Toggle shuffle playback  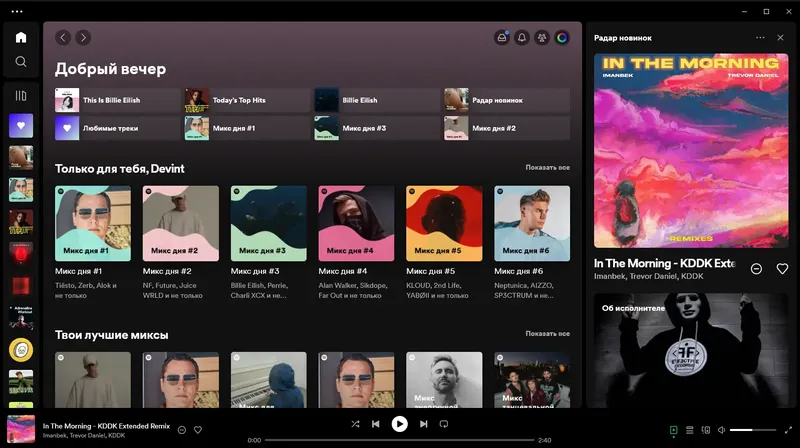(355, 424)
